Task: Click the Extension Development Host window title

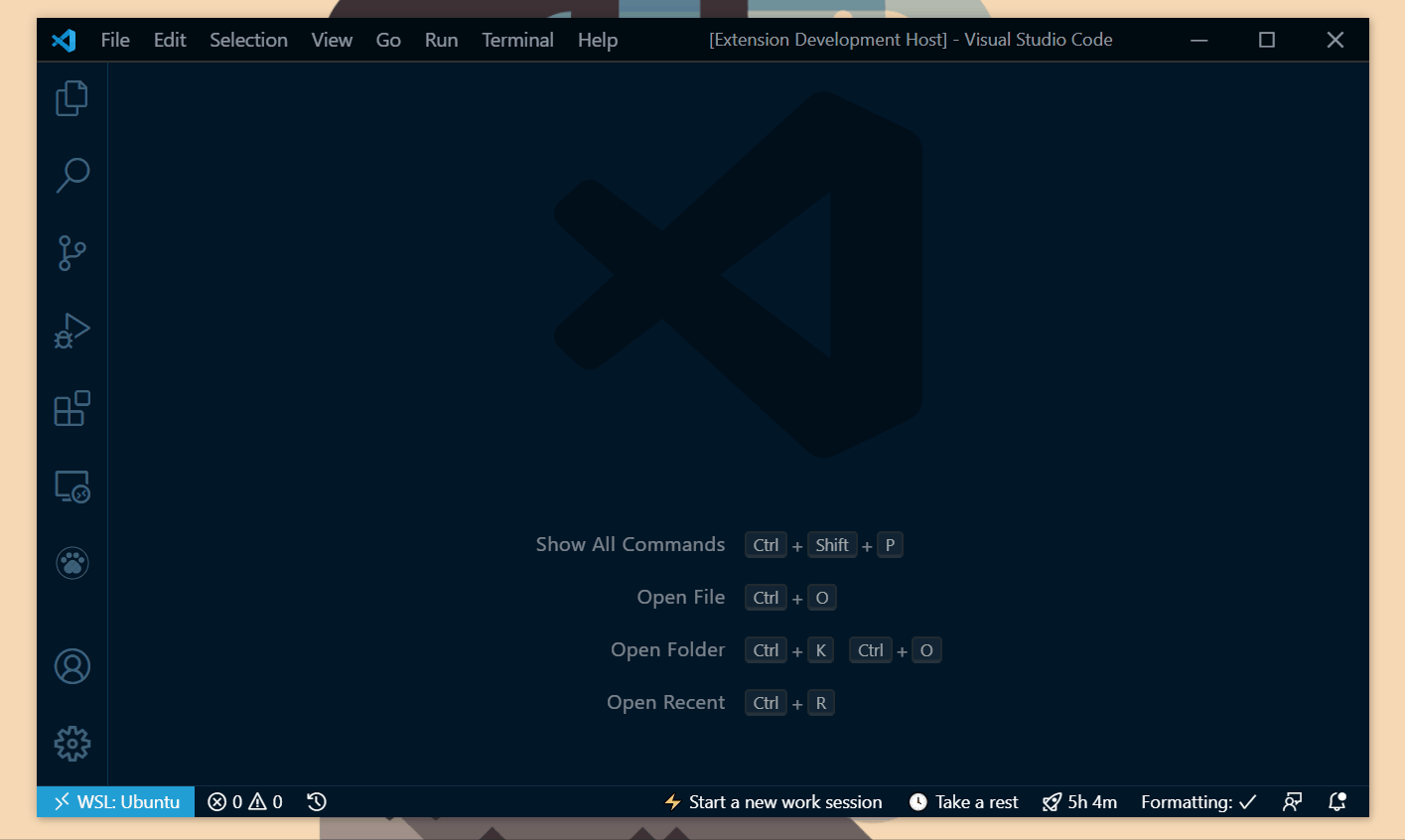Action: [911, 40]
